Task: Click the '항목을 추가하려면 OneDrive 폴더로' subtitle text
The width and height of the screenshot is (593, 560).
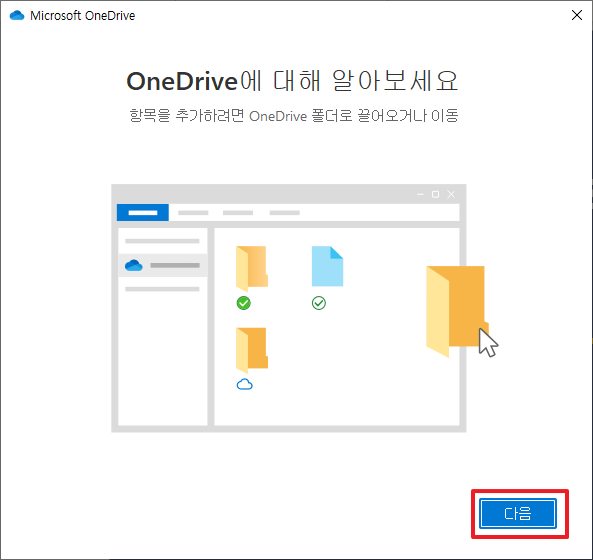Action: pos(241,115)
